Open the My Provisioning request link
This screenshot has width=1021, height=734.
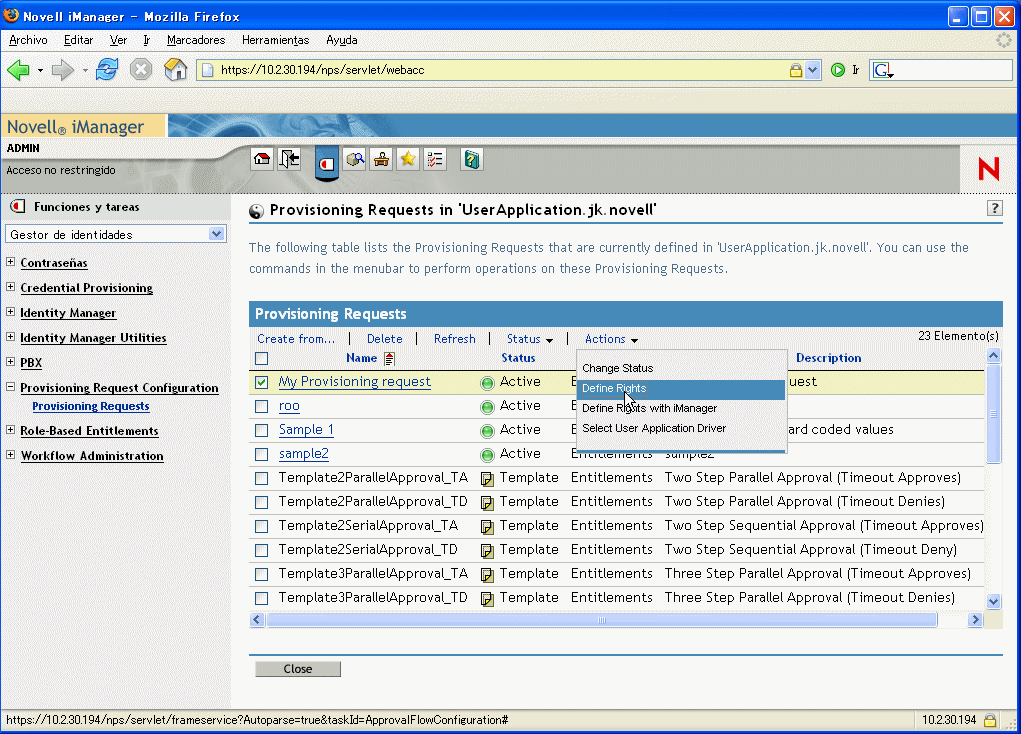coord(354,382)
